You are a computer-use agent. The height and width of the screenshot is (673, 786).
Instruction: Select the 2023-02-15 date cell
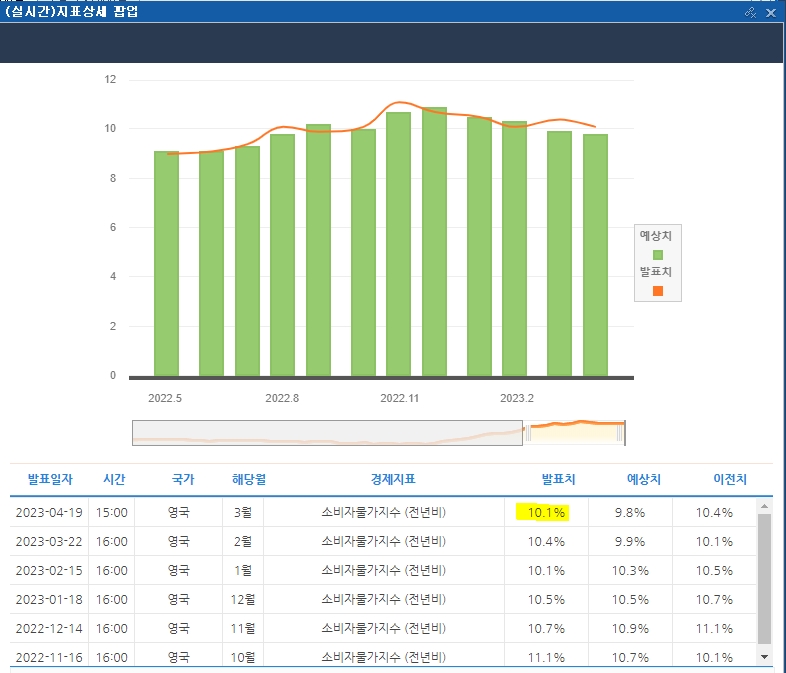click(49, 571)
